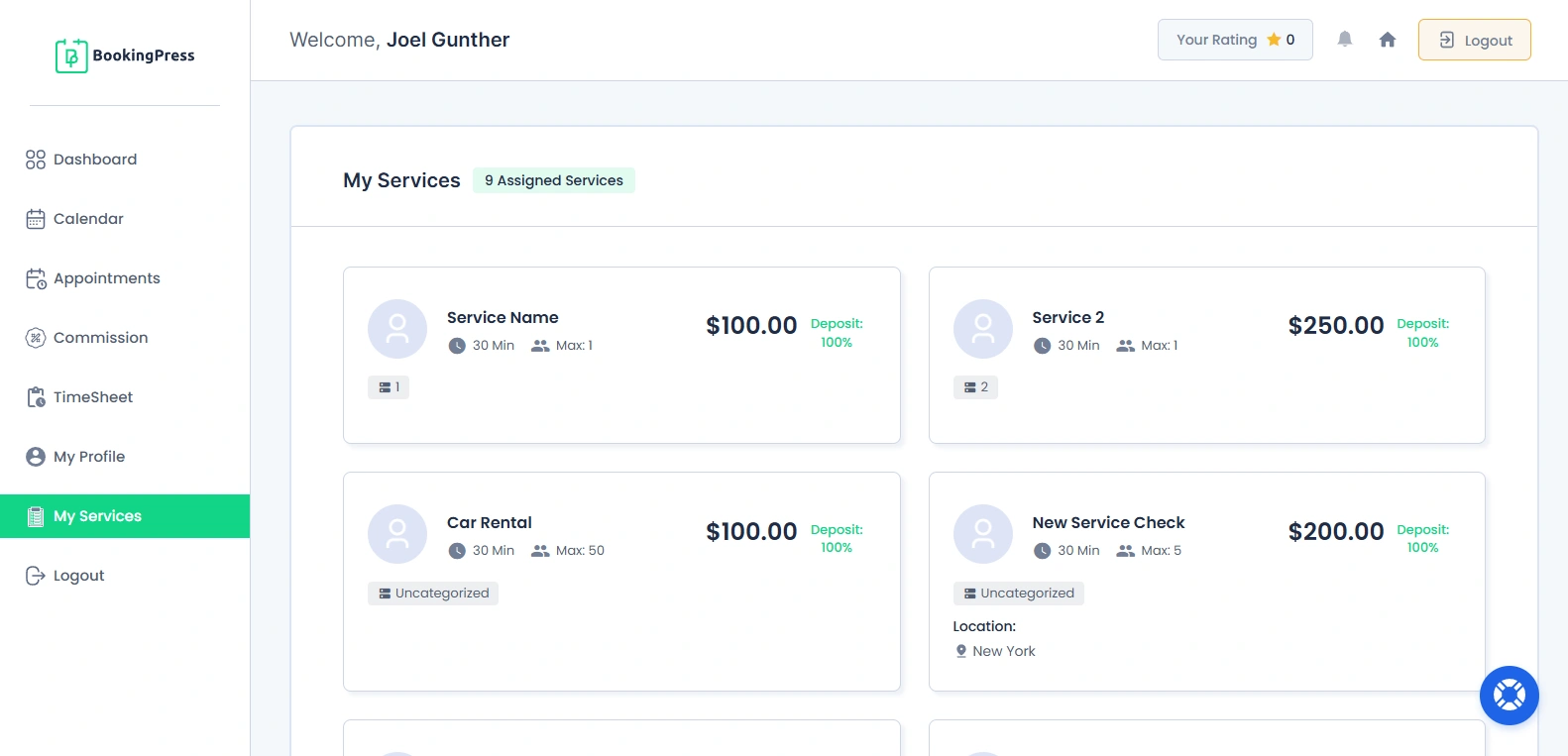
Task: Click the Location: label
Action: [x=984, y=626]
